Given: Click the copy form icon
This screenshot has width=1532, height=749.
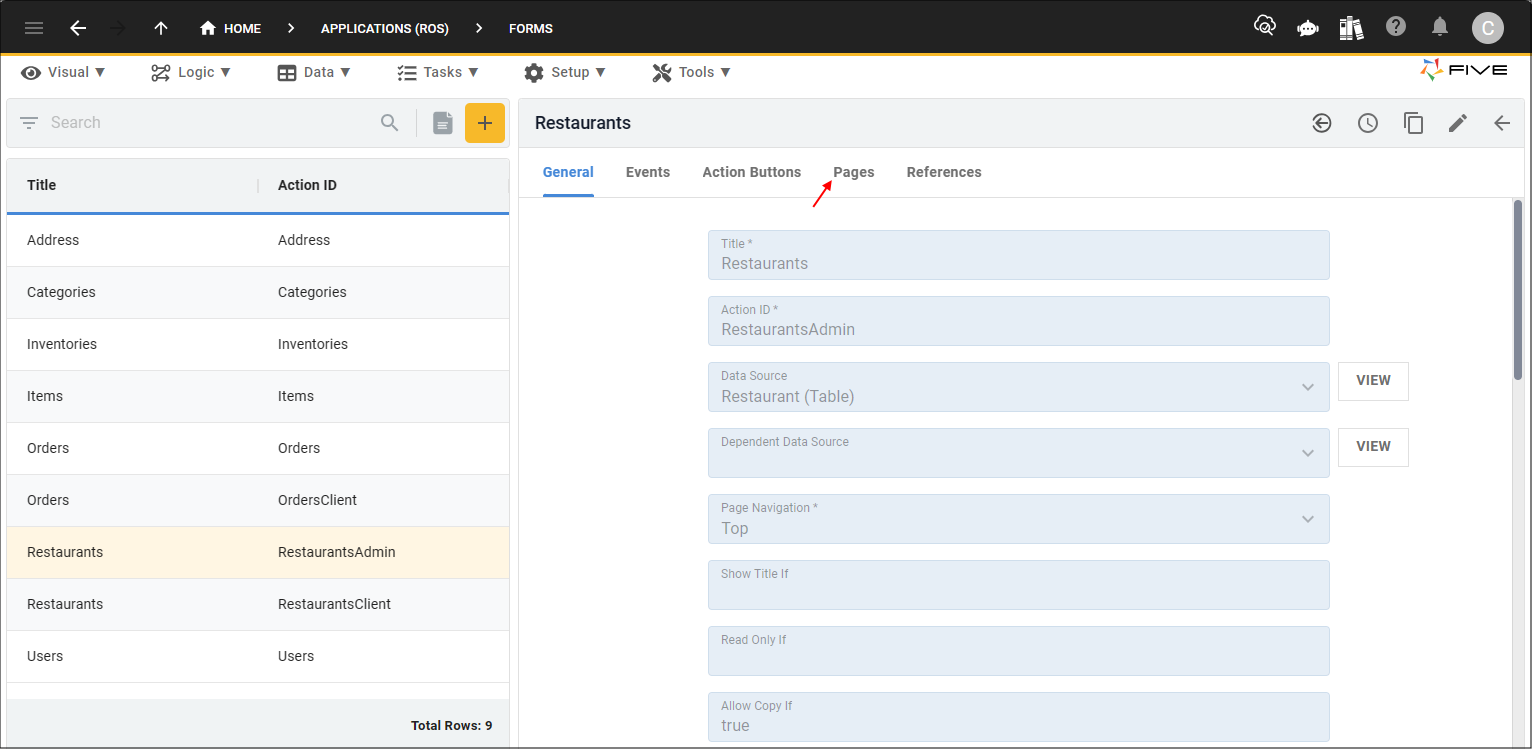Looking at the screenshot, I should click(1413, 123).
